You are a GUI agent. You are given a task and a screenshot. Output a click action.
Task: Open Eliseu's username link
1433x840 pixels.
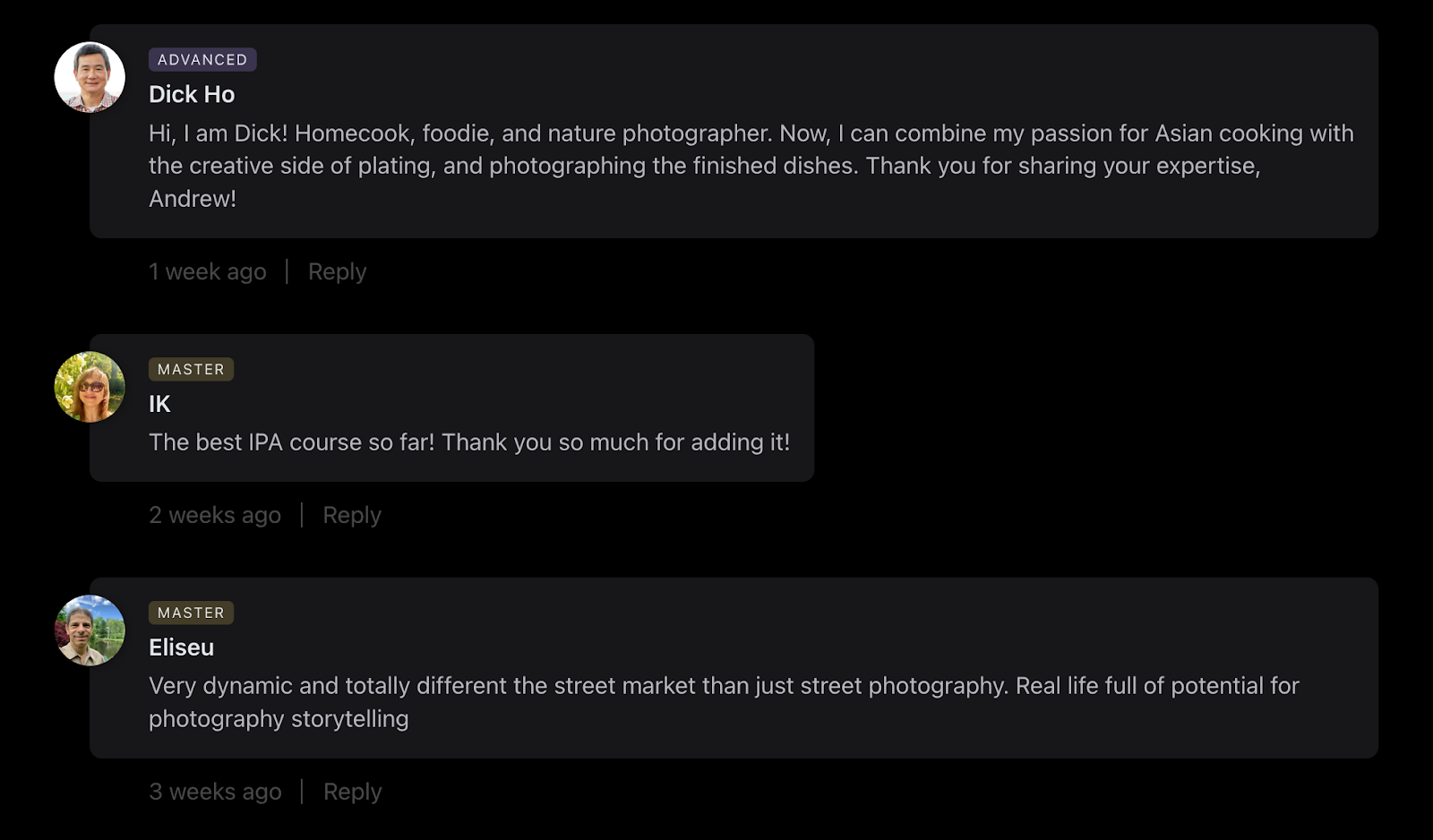click(x=181, y=647)
